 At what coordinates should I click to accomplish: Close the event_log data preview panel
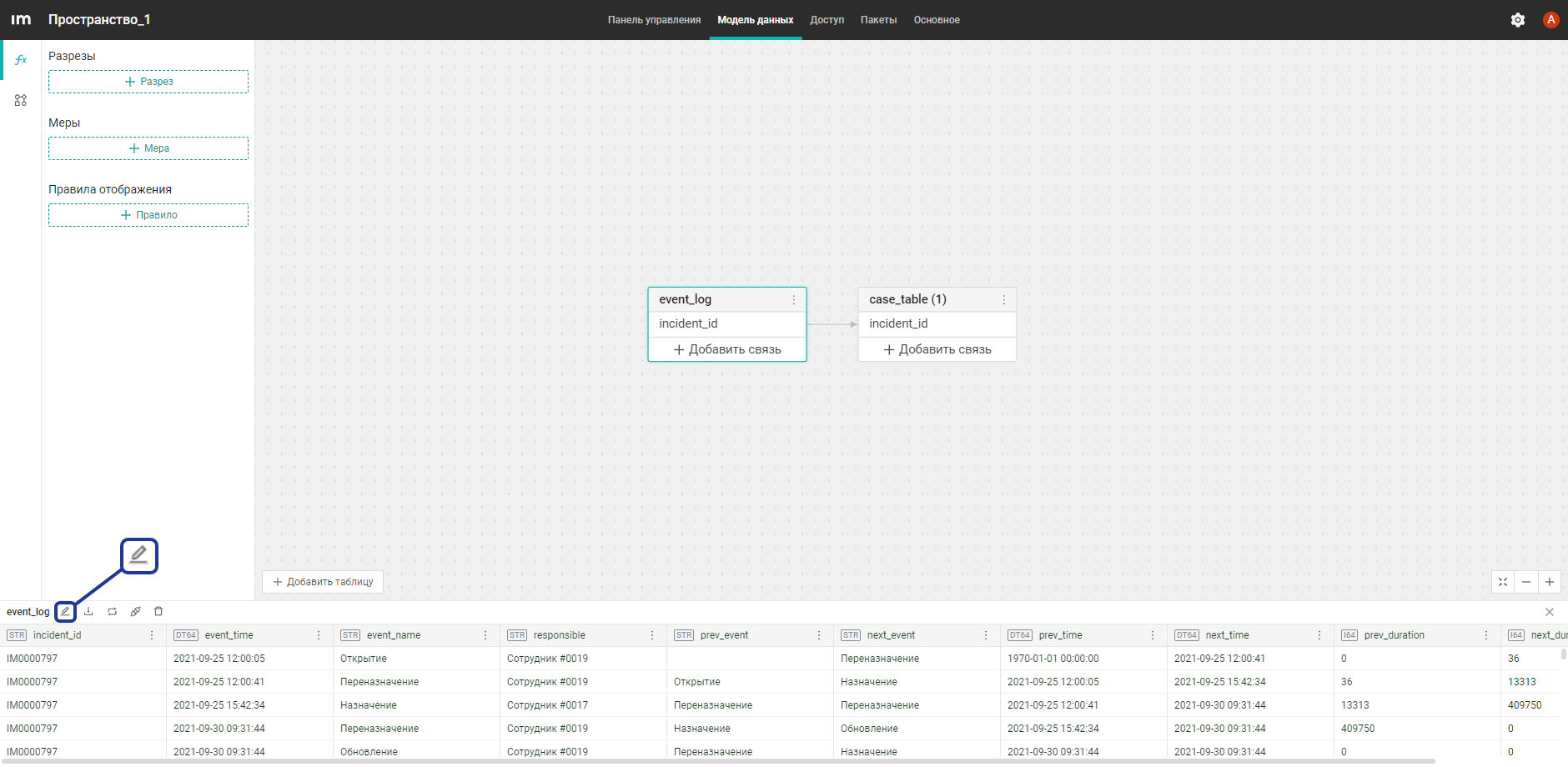(1550, 612)
